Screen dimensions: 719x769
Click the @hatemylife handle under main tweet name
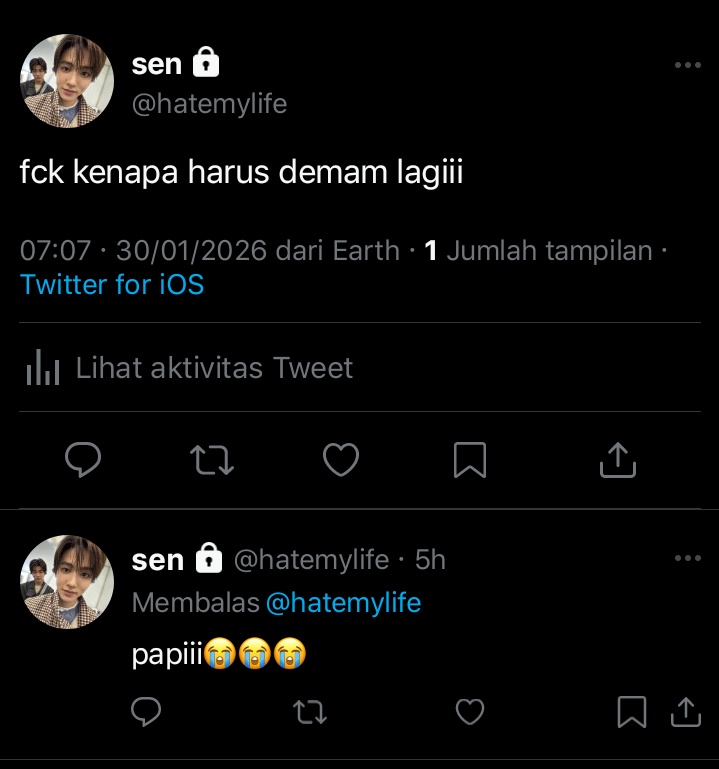[209, 104]
